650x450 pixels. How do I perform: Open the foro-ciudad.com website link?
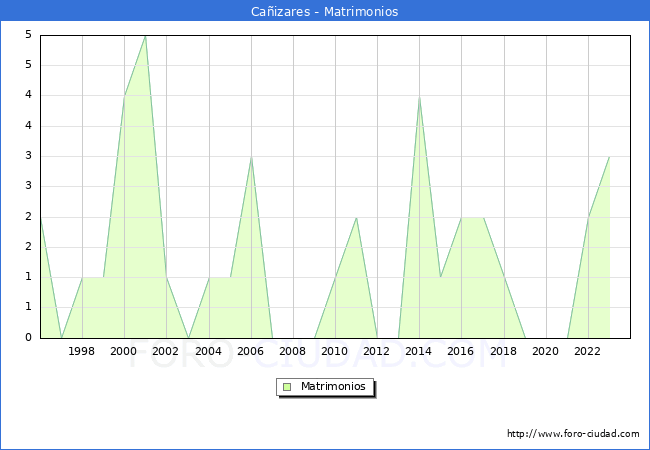[573, 434]
